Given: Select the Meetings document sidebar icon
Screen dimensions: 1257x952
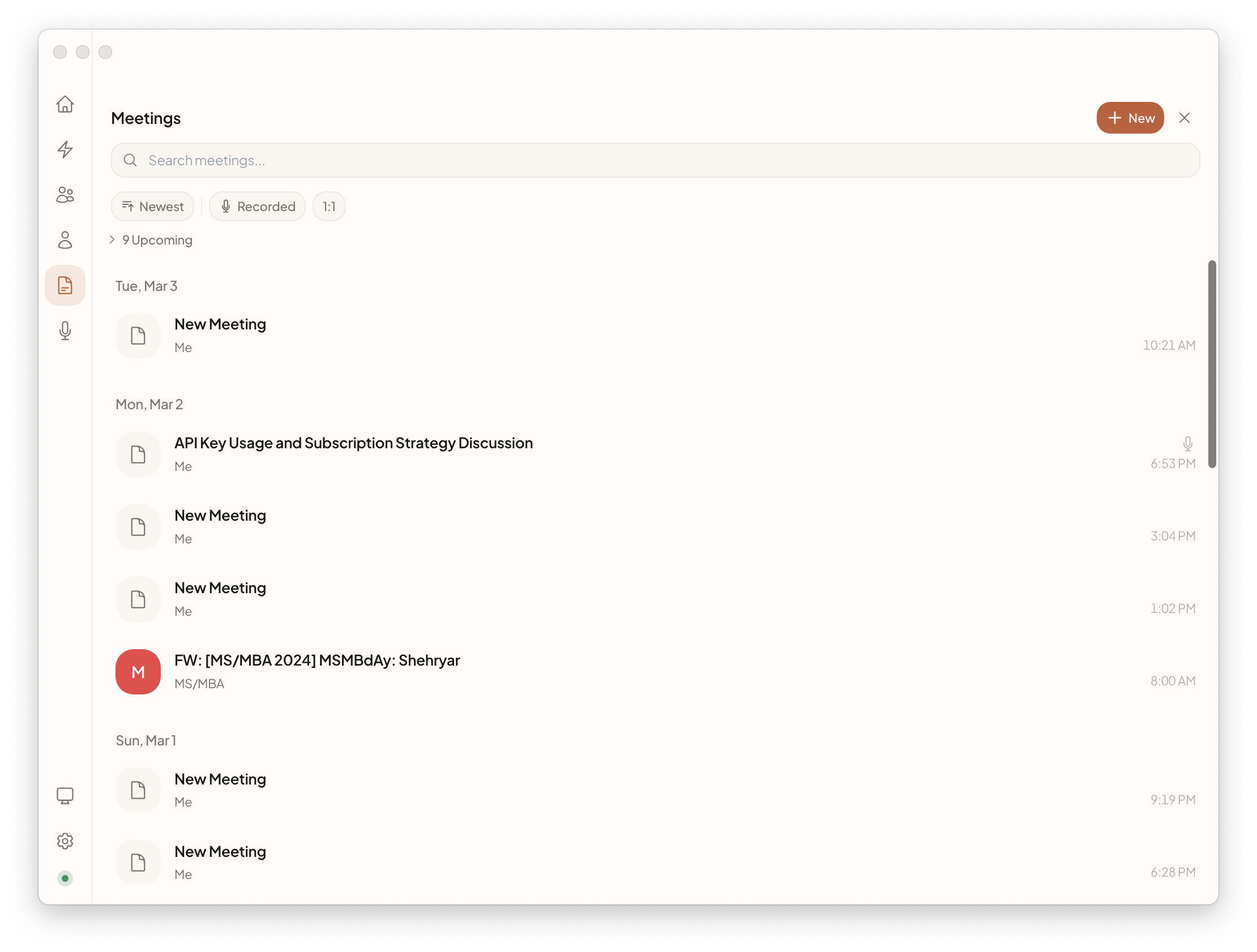Looking at the screenshot, I should (65, 285).
